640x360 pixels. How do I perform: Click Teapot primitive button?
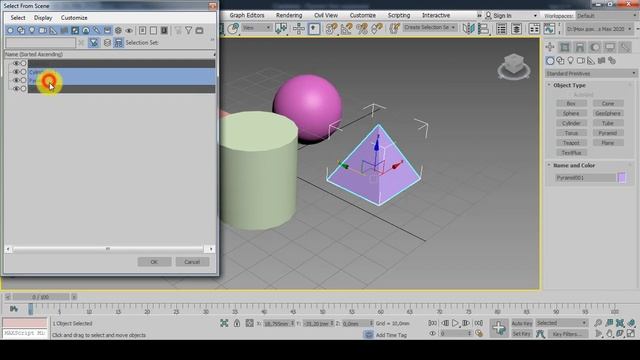(571, 143)
